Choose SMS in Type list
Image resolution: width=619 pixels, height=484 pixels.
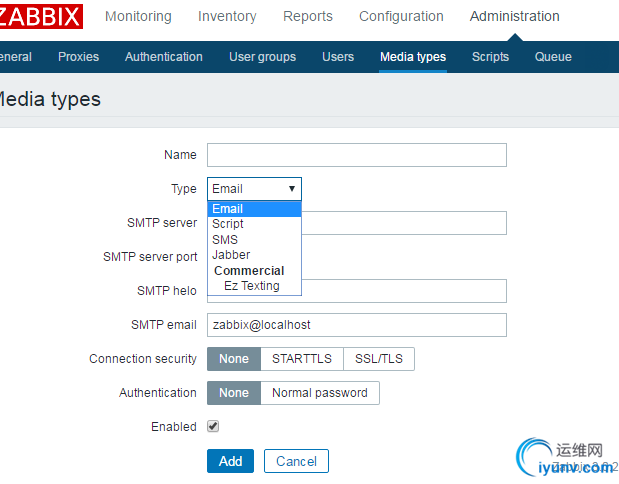(x=254, y=240)
